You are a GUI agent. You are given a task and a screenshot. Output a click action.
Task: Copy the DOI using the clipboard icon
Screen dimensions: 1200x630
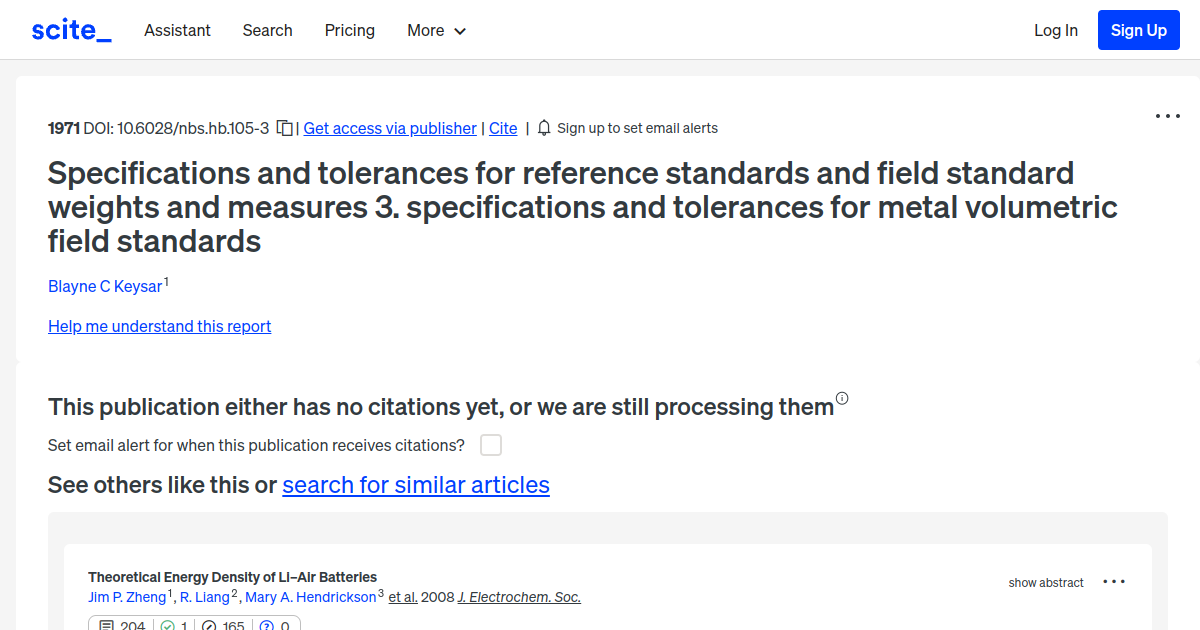point(285,127)
